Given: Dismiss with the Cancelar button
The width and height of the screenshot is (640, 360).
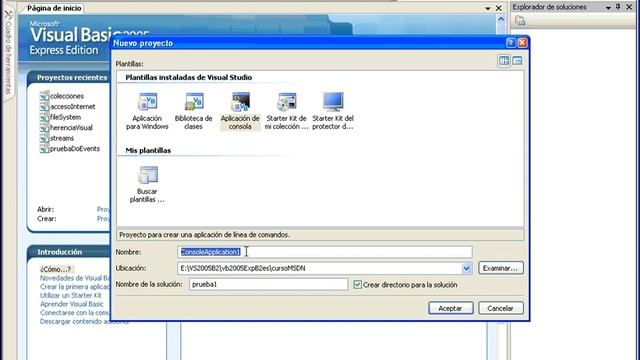Looking at the screenshot, I should [500, 308].
